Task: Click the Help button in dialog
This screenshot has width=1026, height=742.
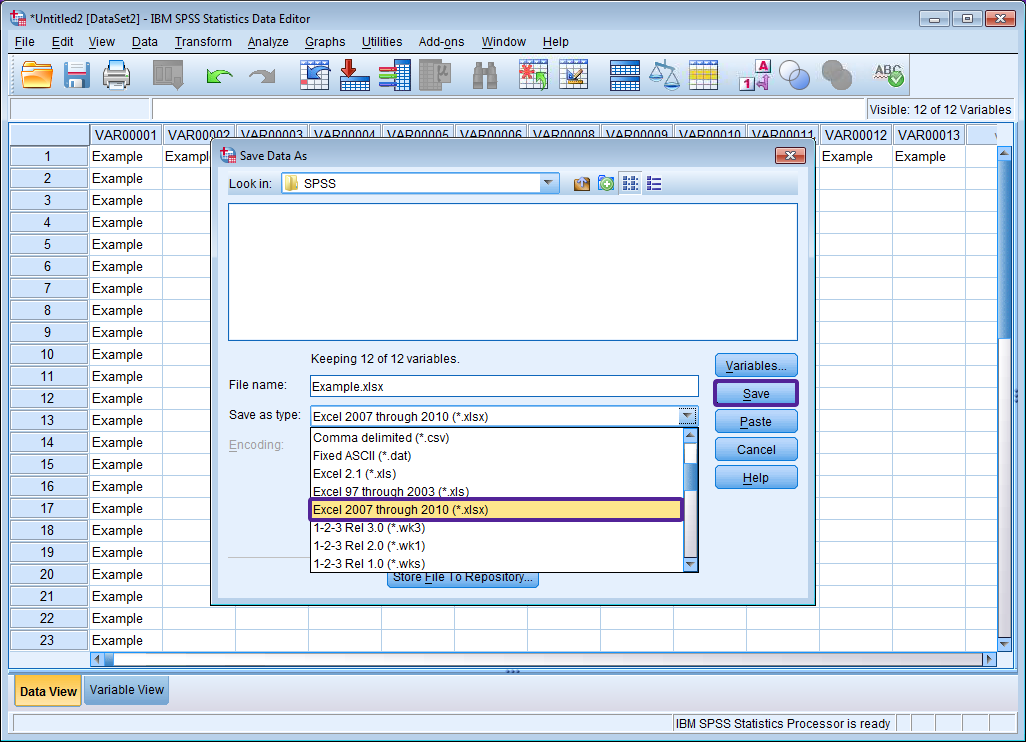Action: pyautogui.click(x=756, y=478)
